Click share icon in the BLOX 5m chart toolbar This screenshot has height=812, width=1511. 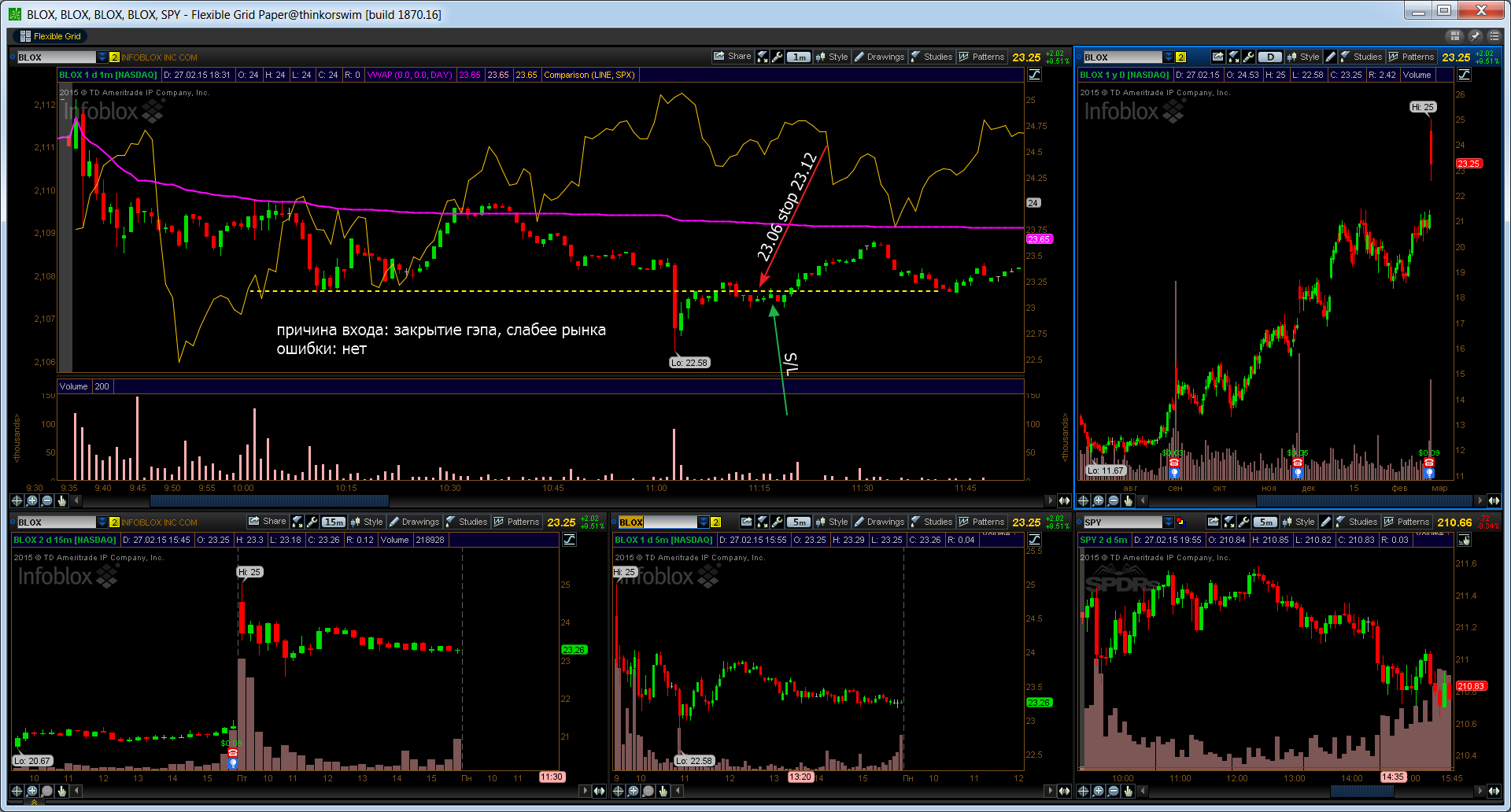[x=748, y=522]
